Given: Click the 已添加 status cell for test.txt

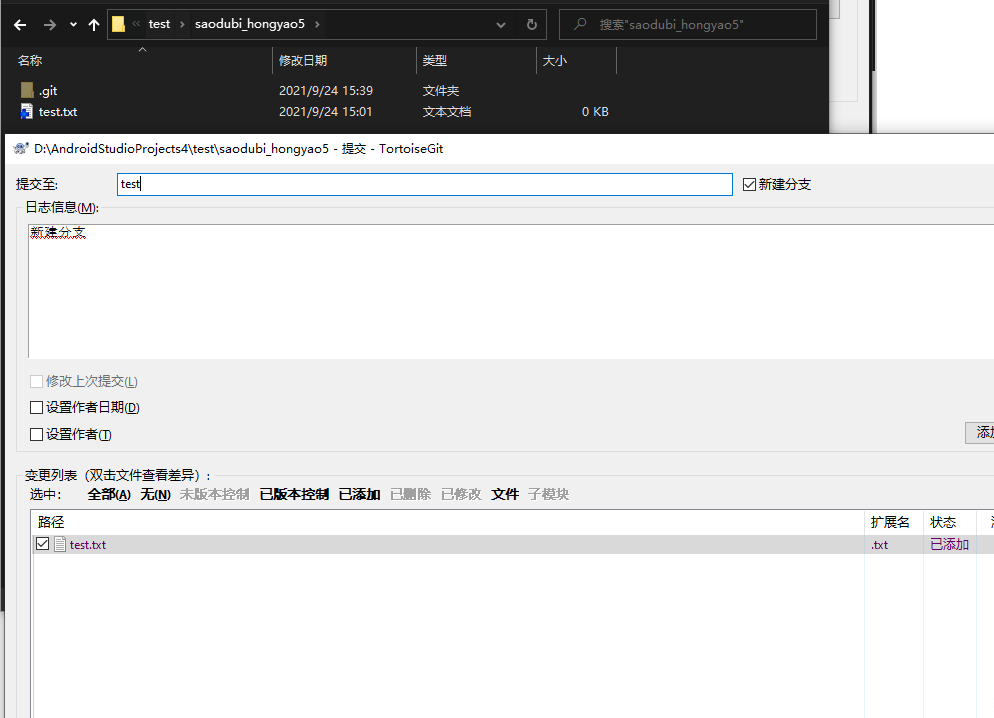Looking at the screenshot, I should (950, 544).
